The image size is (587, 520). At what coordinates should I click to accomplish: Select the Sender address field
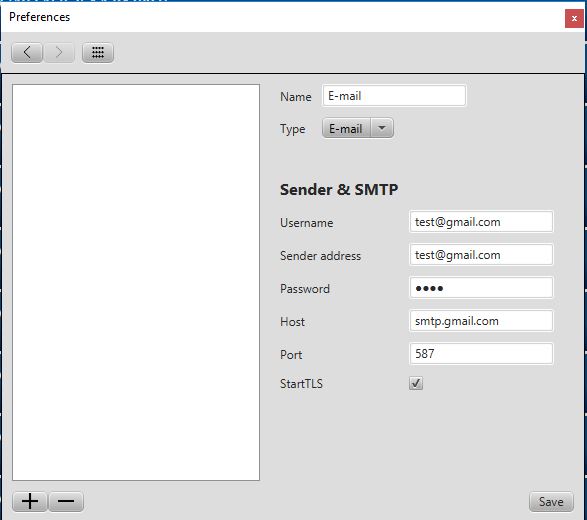[x=481, y=255]
